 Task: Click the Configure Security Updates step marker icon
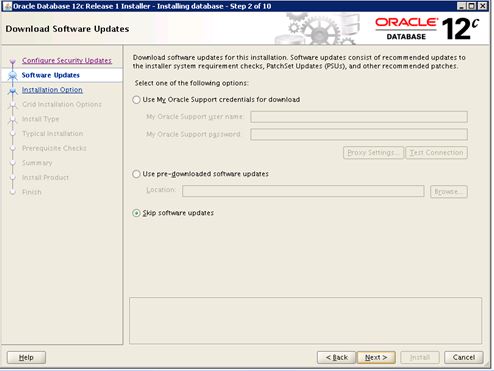[x=13, y=61]
